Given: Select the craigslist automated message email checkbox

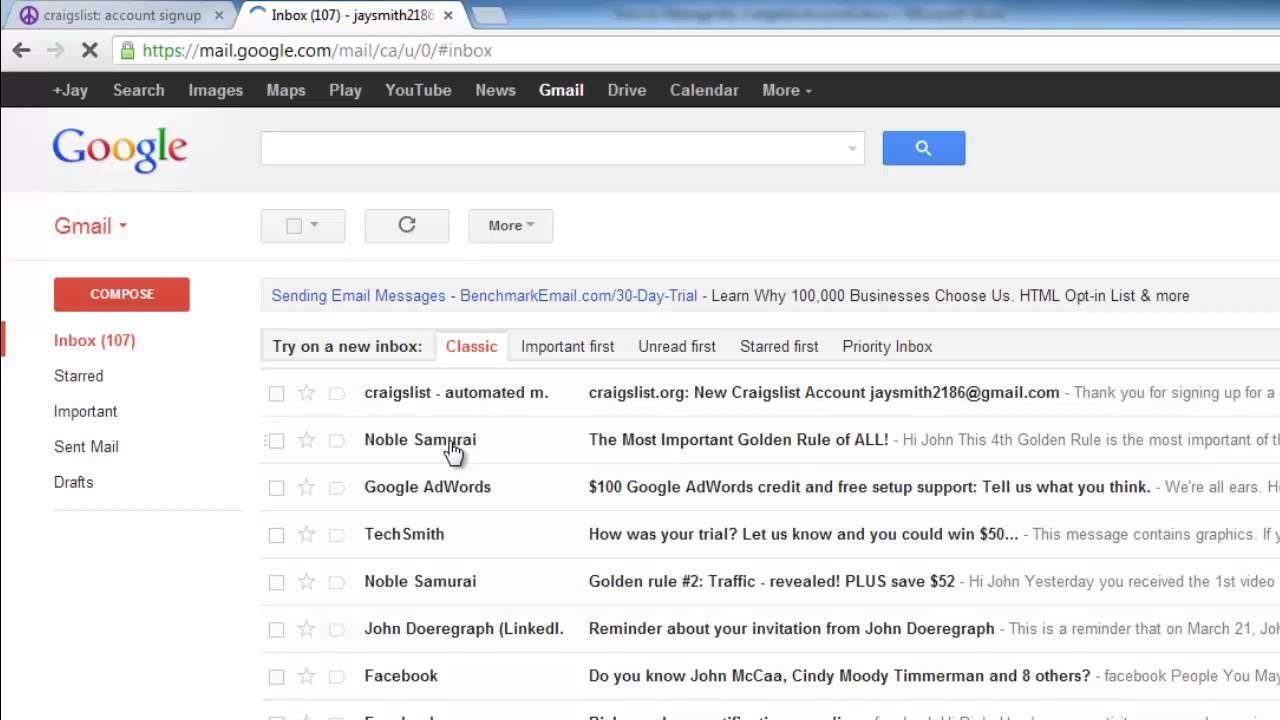Looking at the screenshot, I should pyautogui.click(x=276, y=393).
